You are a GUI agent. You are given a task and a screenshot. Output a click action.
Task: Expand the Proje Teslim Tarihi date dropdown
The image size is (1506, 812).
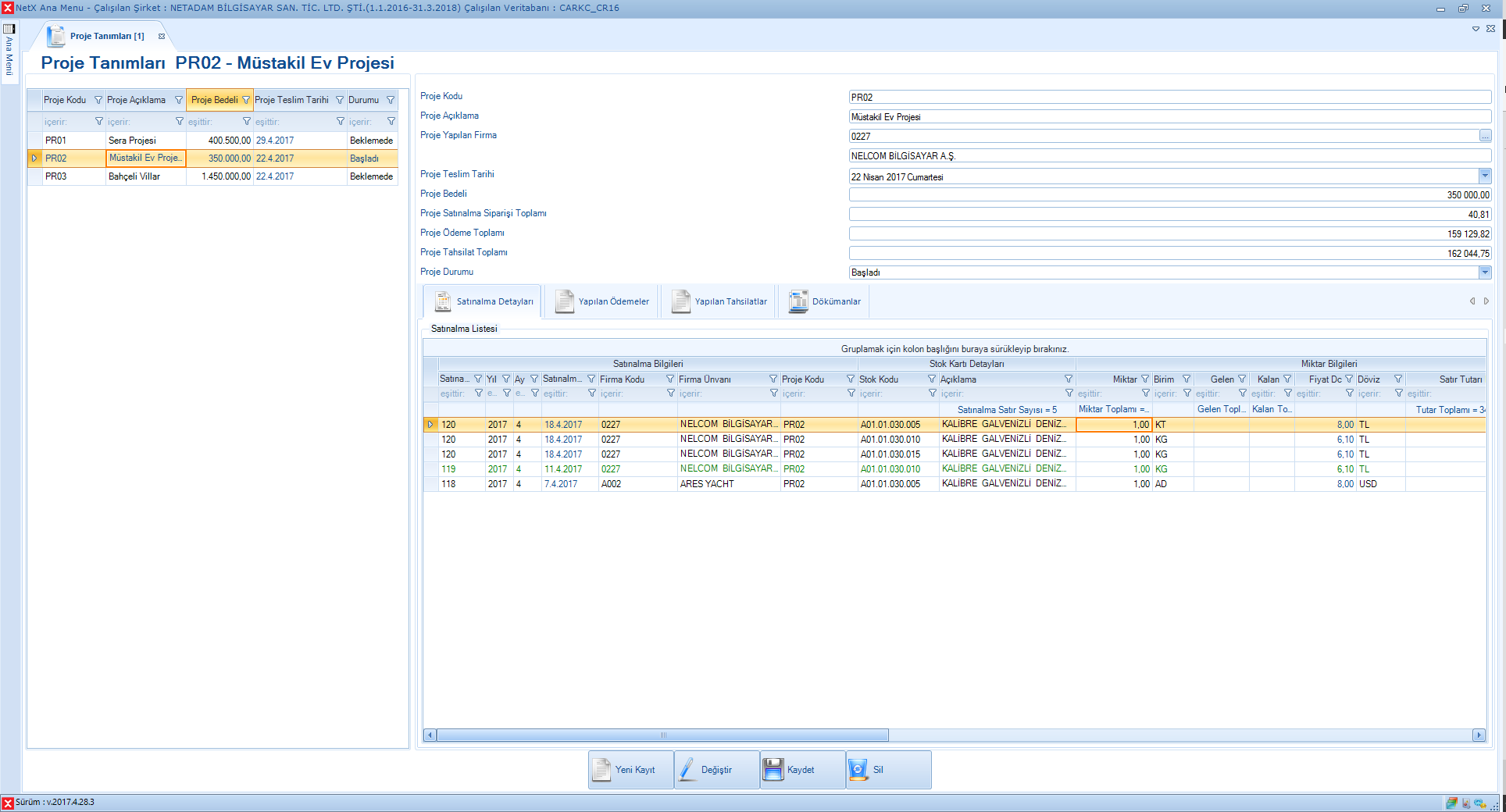(x=1485, y=176)
